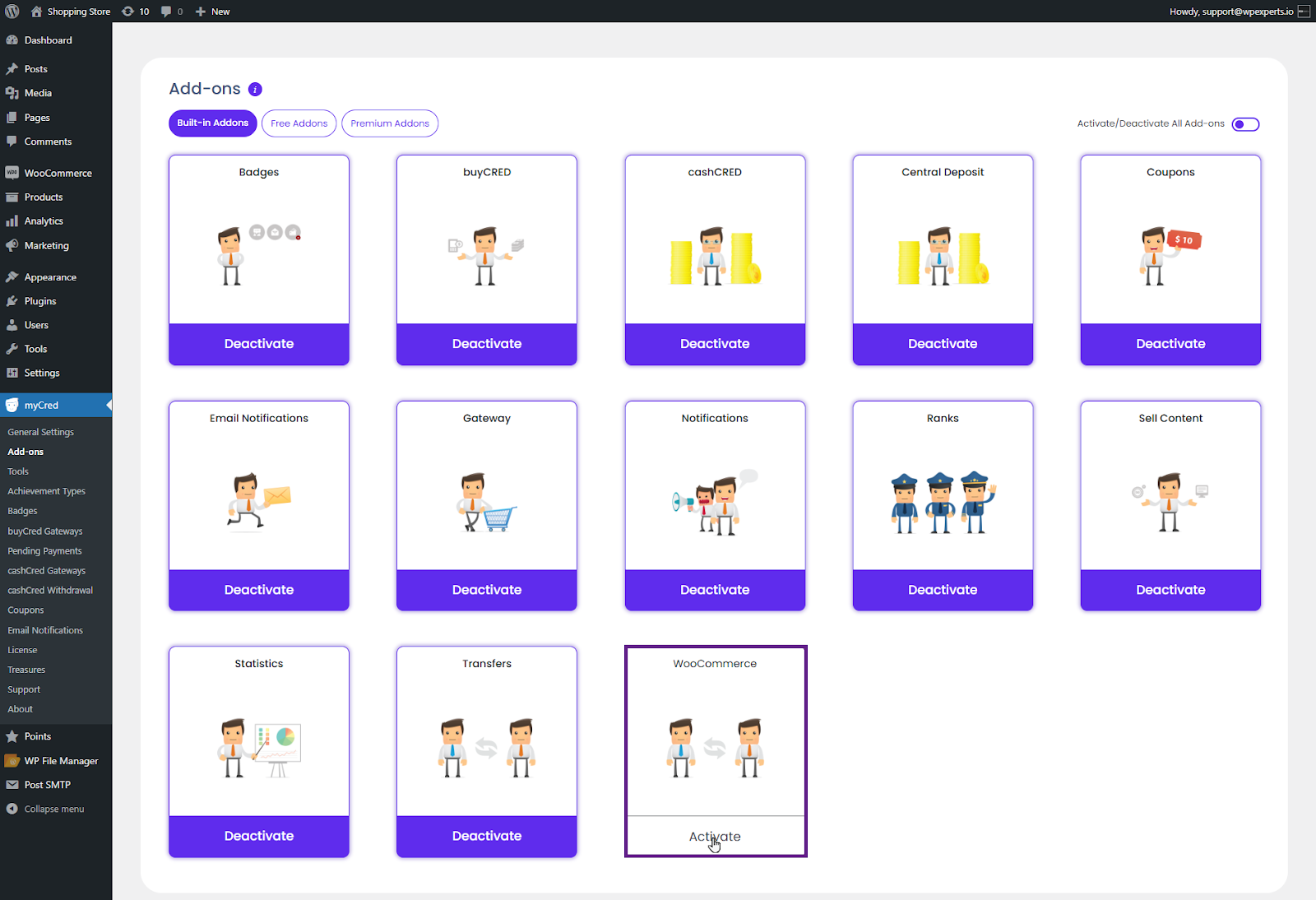Switch to Free Addons tab
Viewport: 1316px width, 900px height.
point(299,123)
